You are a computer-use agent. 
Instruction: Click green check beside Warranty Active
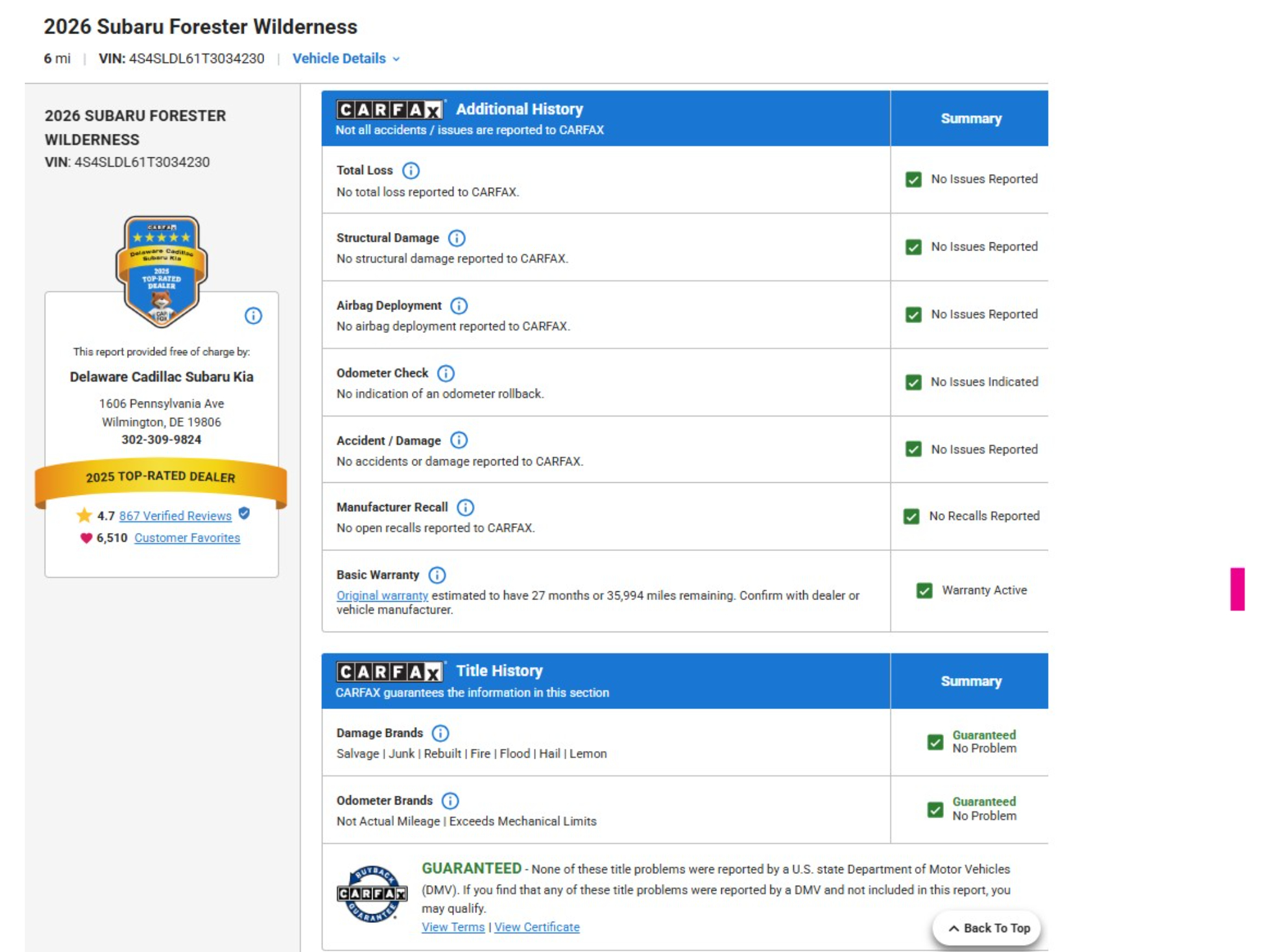(x=925, y=591)
